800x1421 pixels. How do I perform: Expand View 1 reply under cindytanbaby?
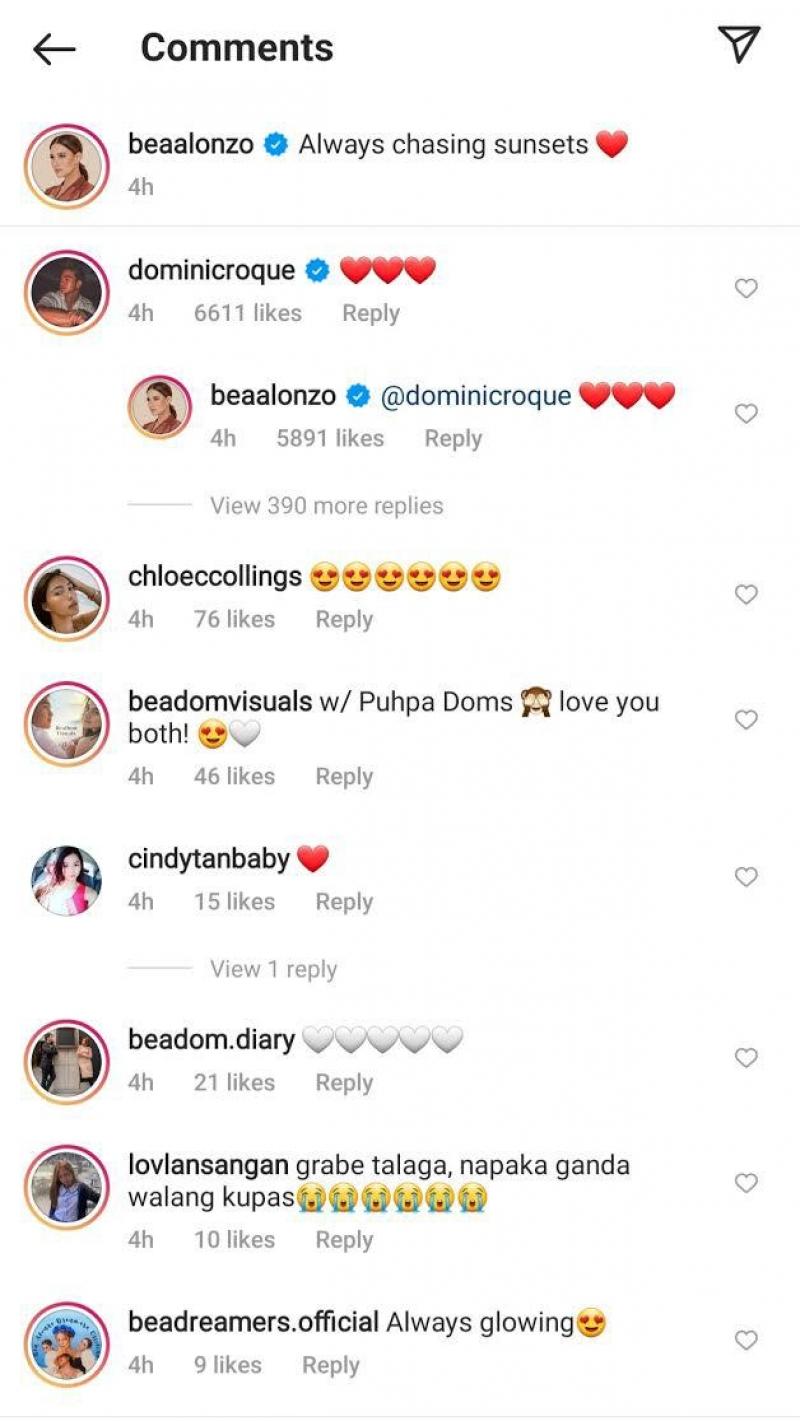point(273,969)
